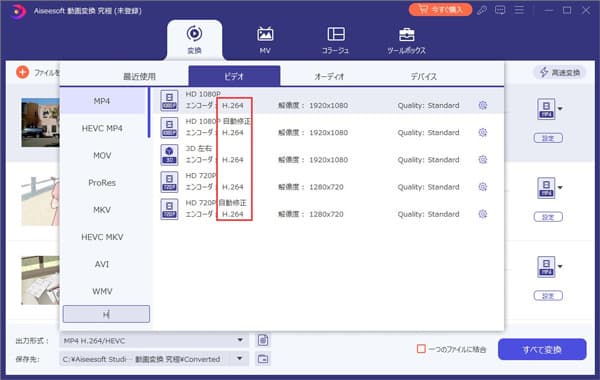Open settings gear for HD 1080P auto-correct preset
The width and height of the screenshot is (600, 380).
point(483,132)
